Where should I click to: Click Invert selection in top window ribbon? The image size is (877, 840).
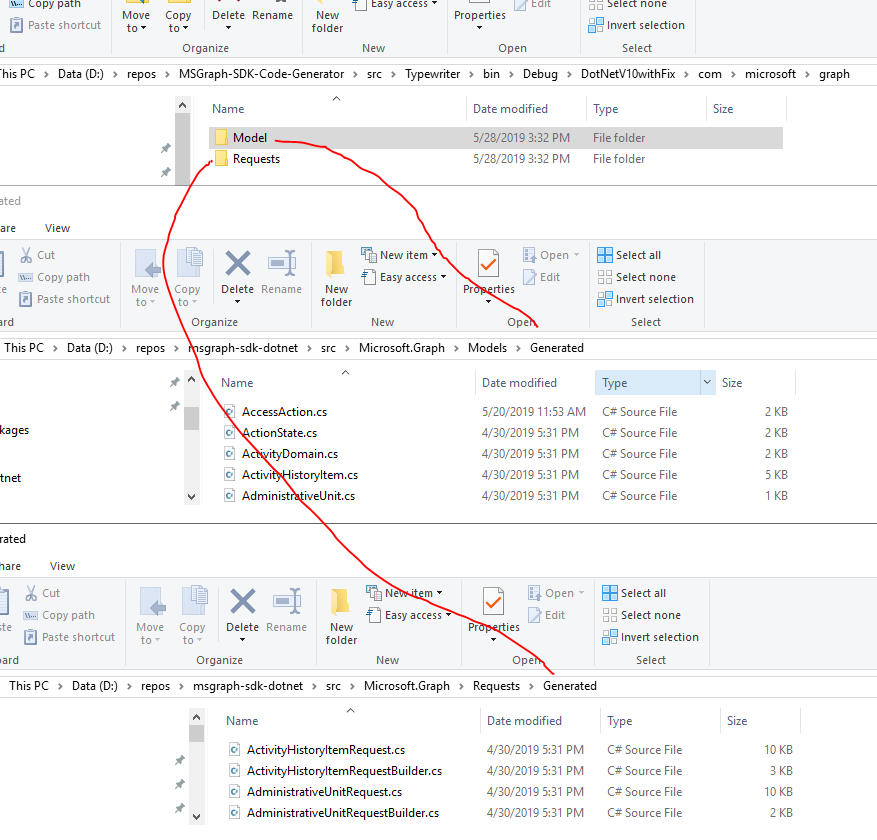pyautogui.click(x=636, y=25)
